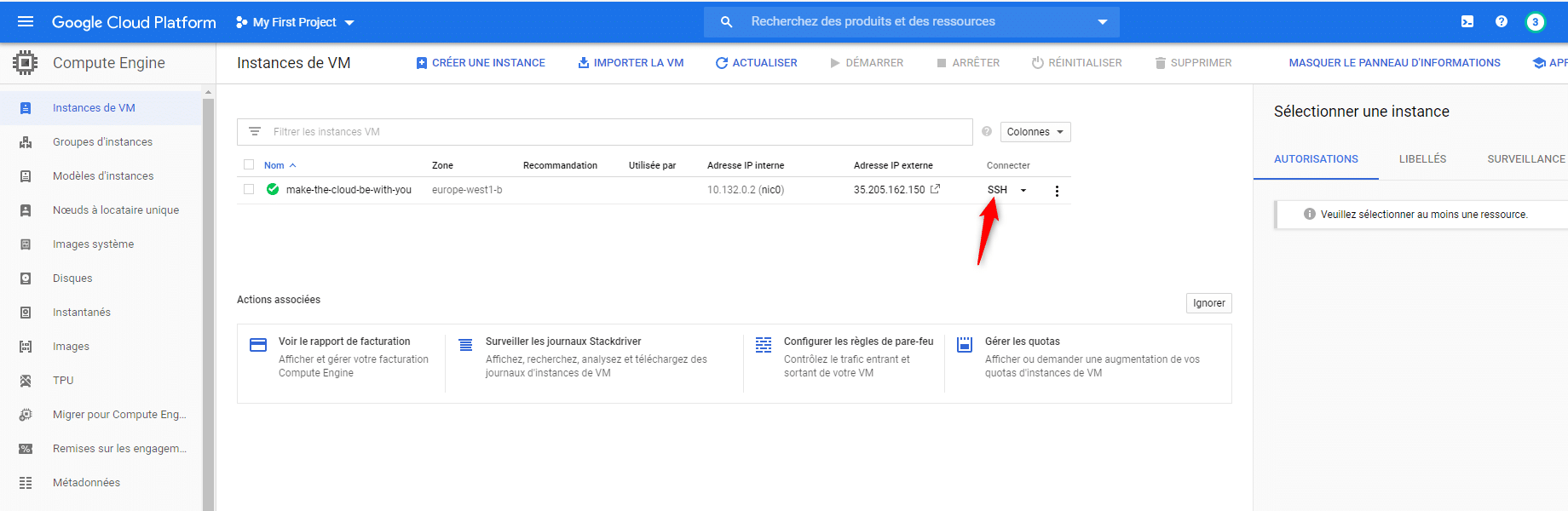Open notifications badge showing 3
Viewport: 1568px width, 511px height.
click(x=1535, y=22)
